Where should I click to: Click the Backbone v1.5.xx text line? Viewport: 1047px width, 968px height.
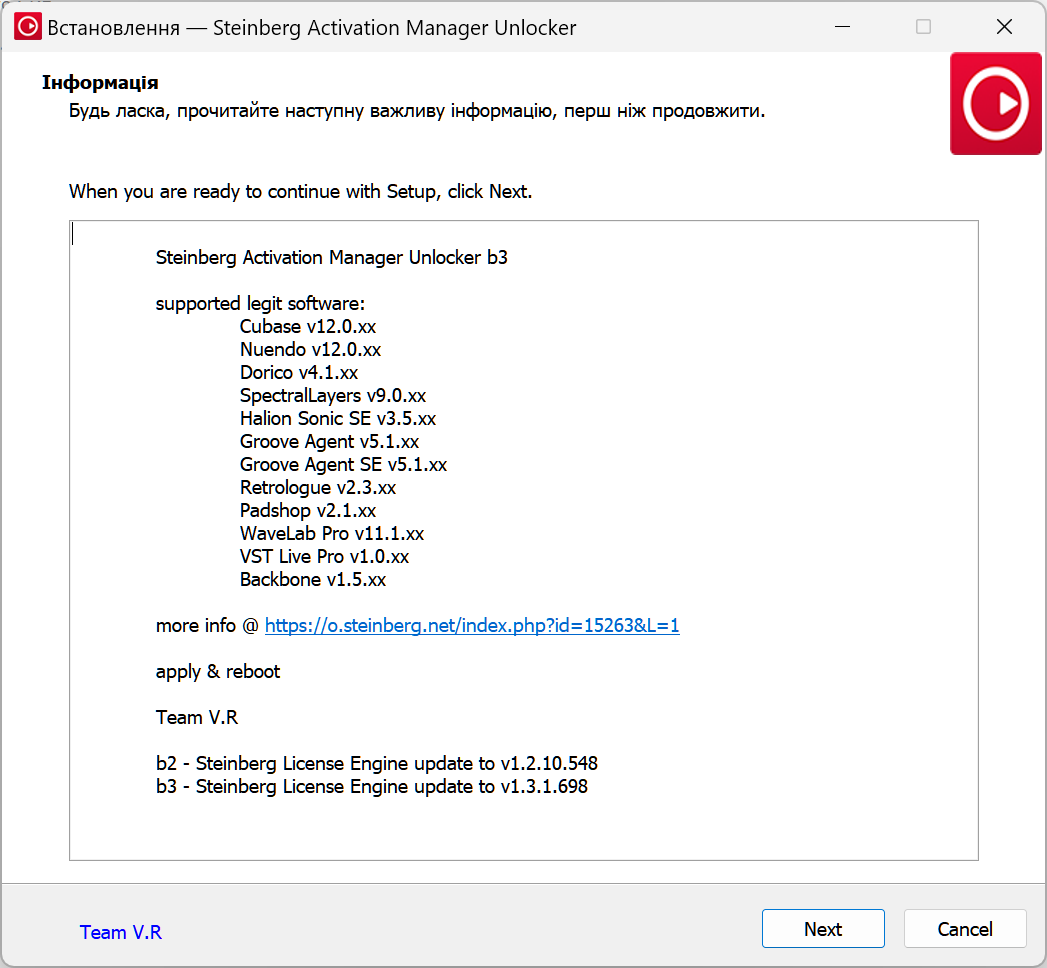coord(312,580)
